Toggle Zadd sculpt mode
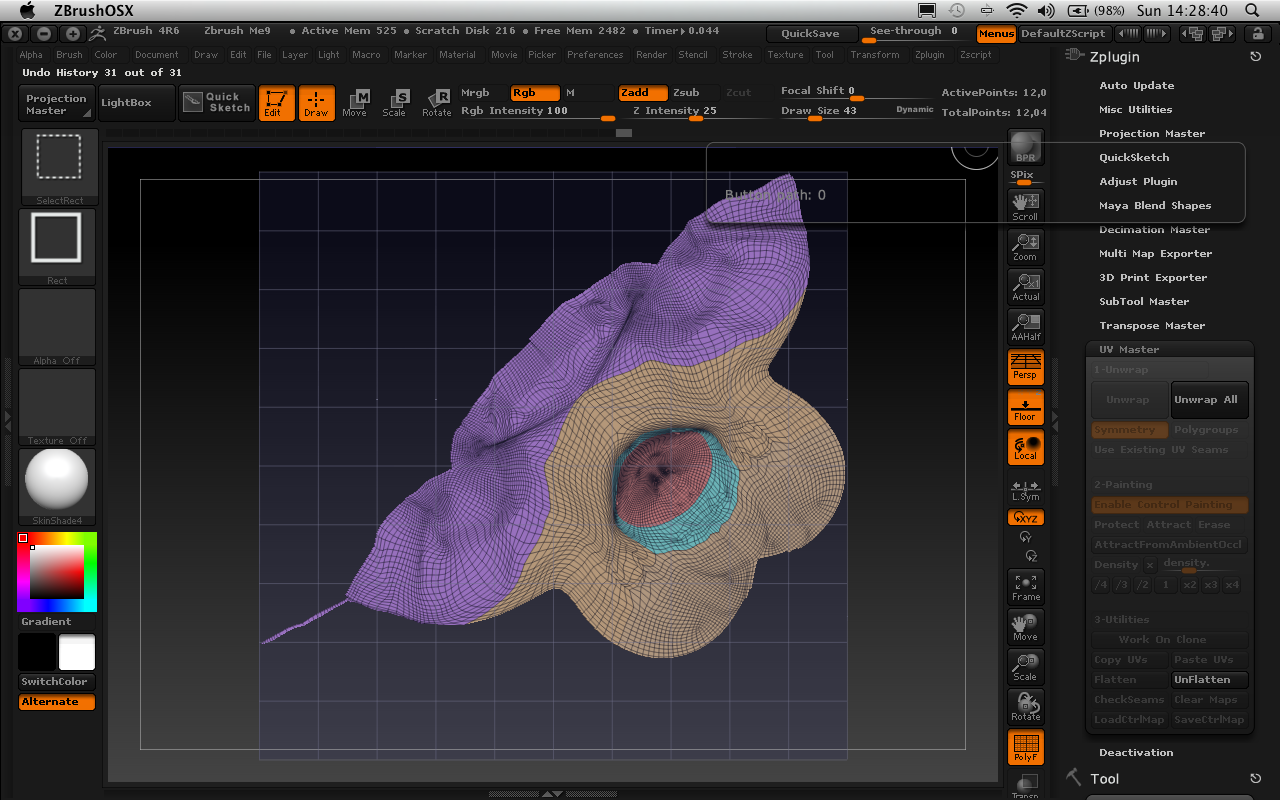Image resolution: width=1280 pixels, height=800 pixels. click(642, 93)
